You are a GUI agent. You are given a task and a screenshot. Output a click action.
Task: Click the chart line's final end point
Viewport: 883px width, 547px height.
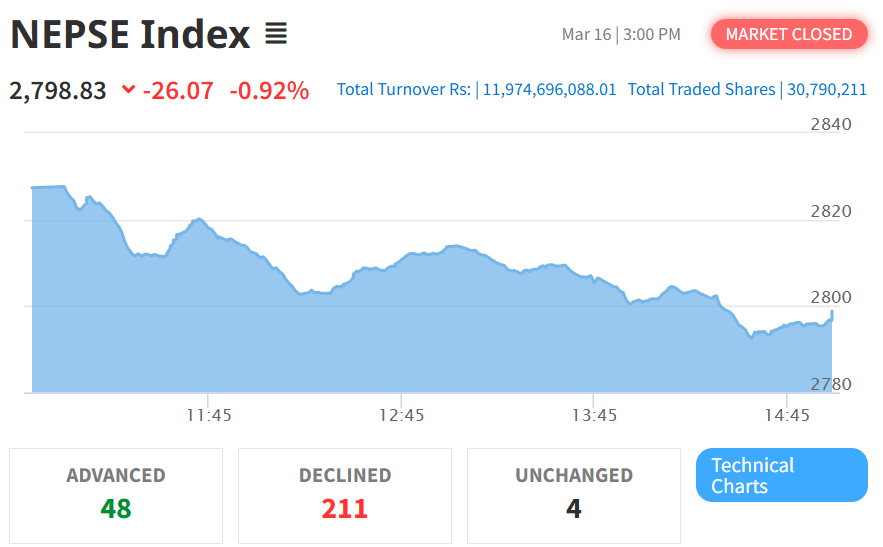click(832, 312)
